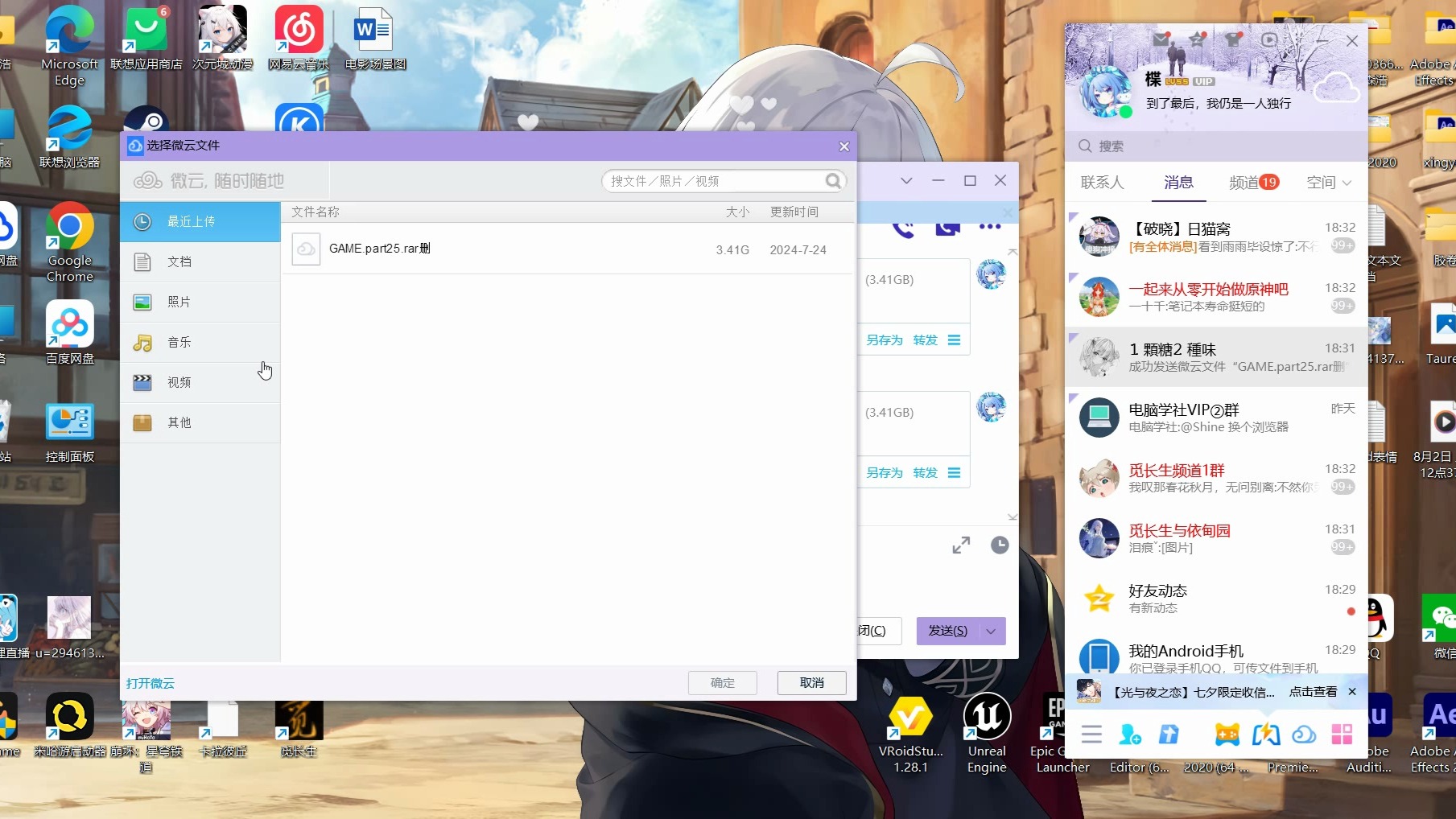Switch to the 消息 tab in QQ
This screenshot has height=819, width=1456.
[1178, 183]
